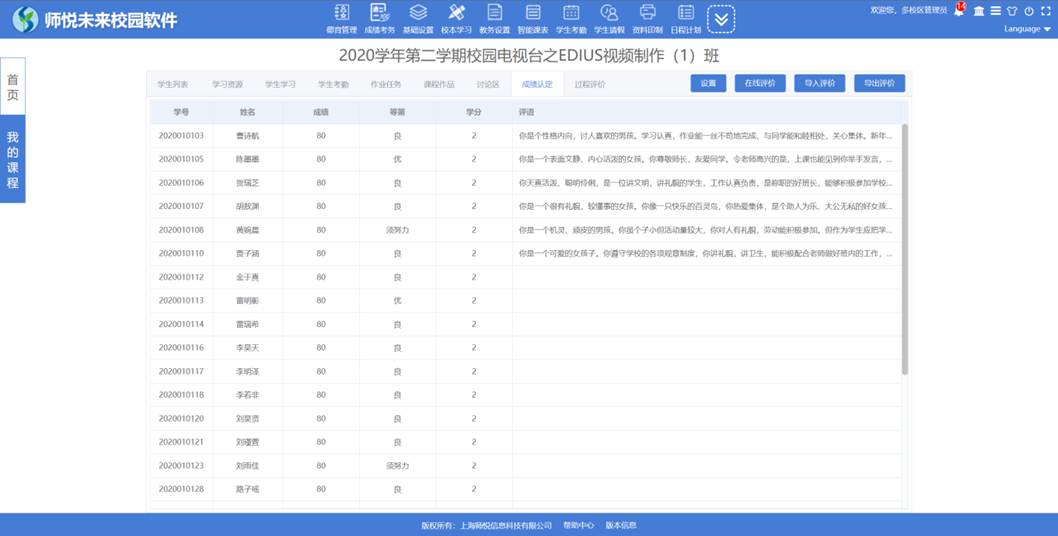The image size is (1058, 536).
Task: Select 我的课程 in the left sidebar
Action: point(13,160)
